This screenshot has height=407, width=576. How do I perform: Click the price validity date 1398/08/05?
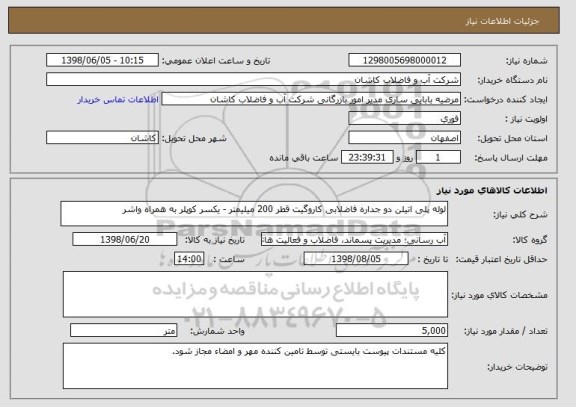(x=356, y=259)
